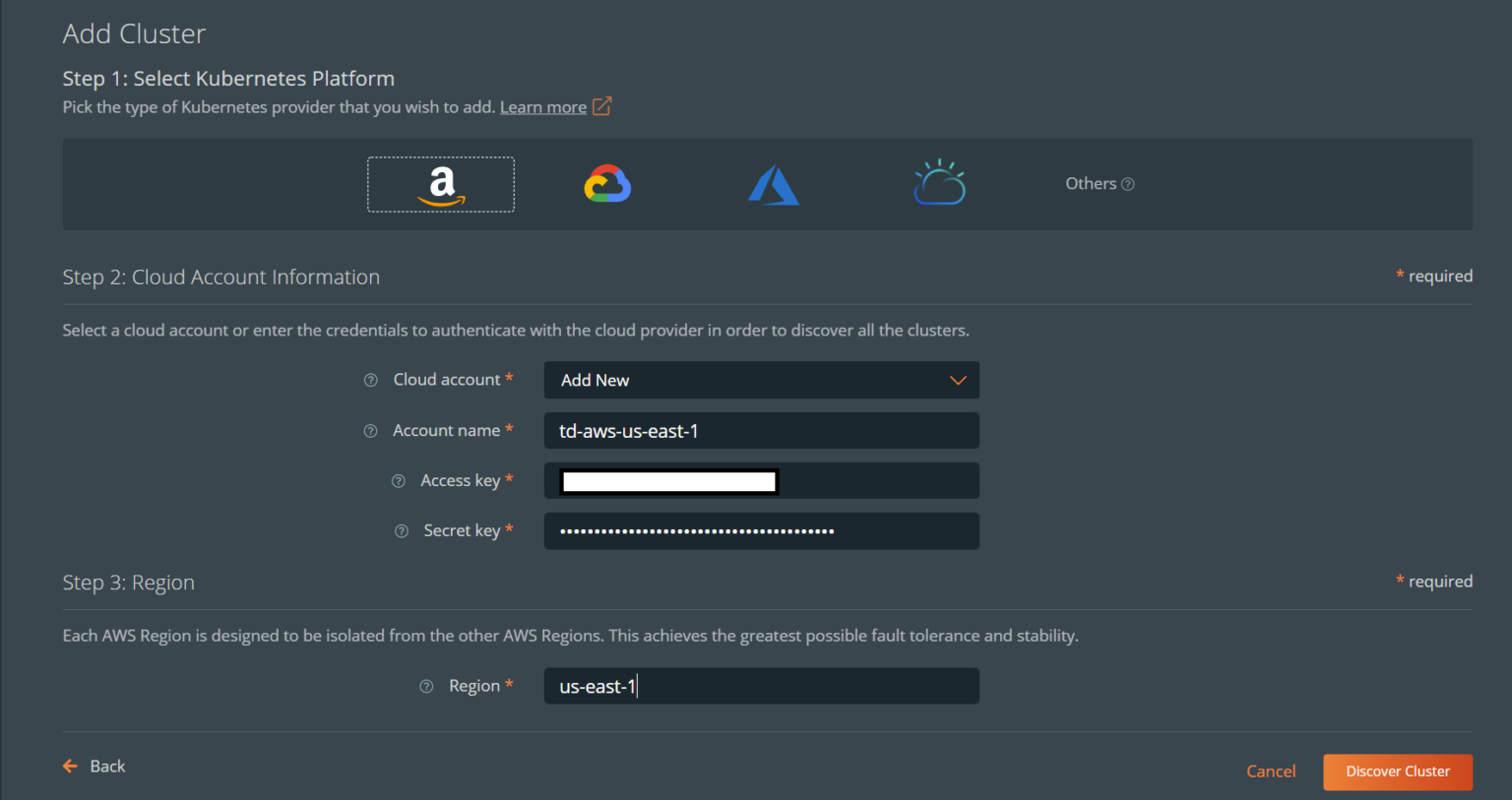The width and height of the screenshot is (1512, 800).
Task: Click the help icon next to Others
Action: click(x=1128, y=184)
